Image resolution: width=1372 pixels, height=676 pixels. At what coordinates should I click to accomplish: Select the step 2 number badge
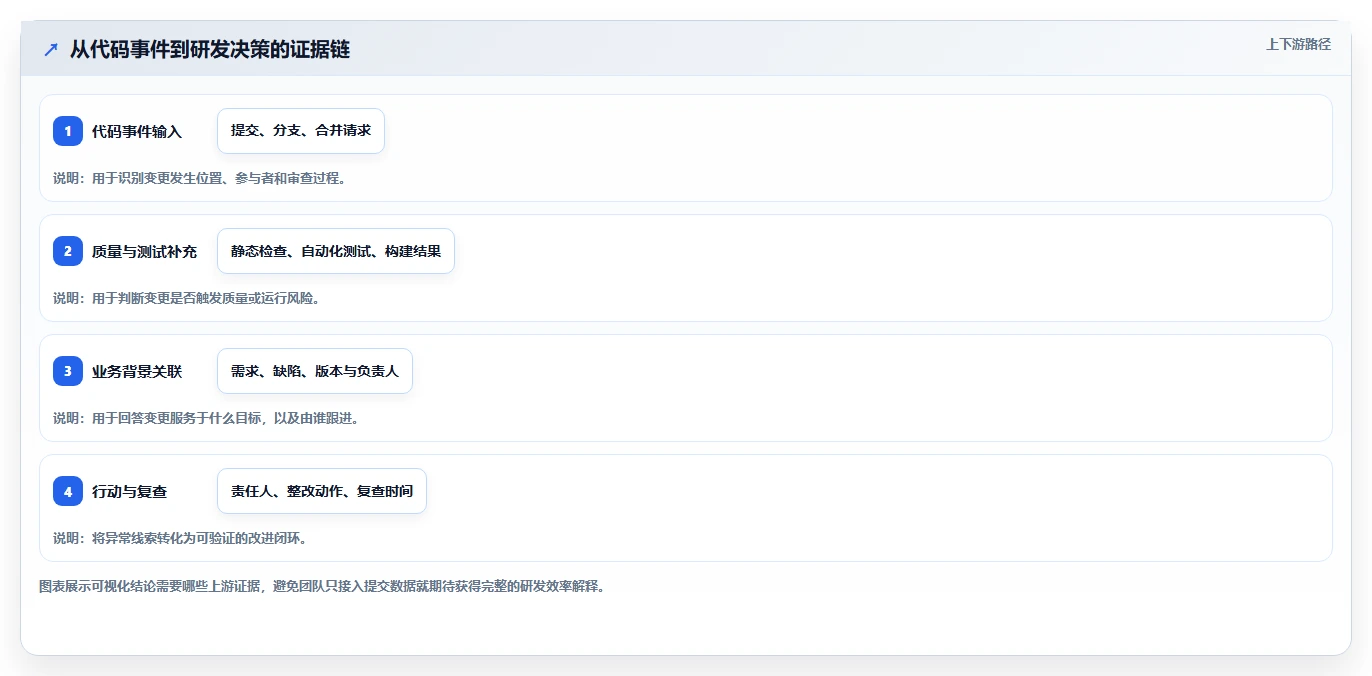68,251
